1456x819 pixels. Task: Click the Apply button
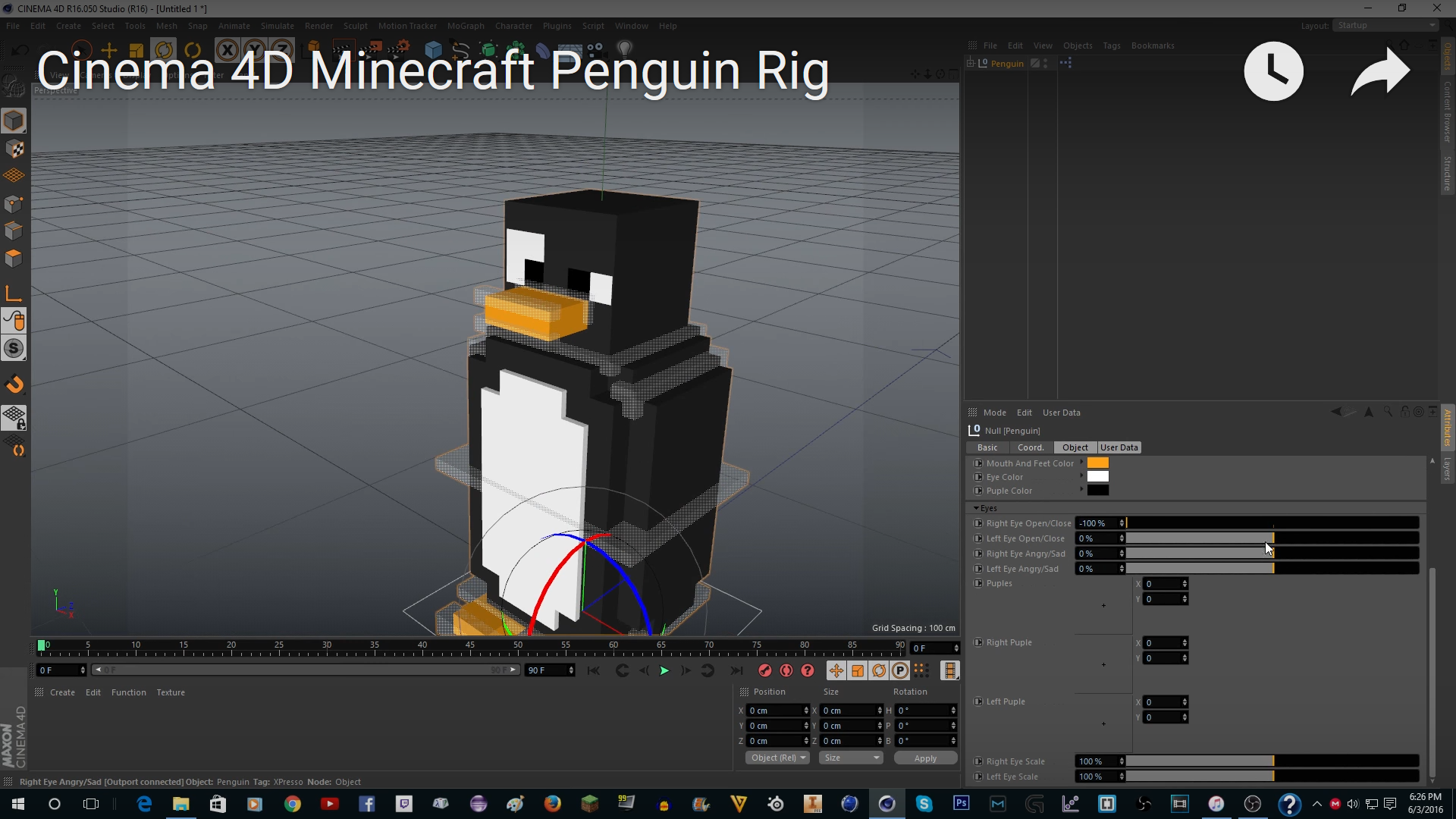(925, 758)
